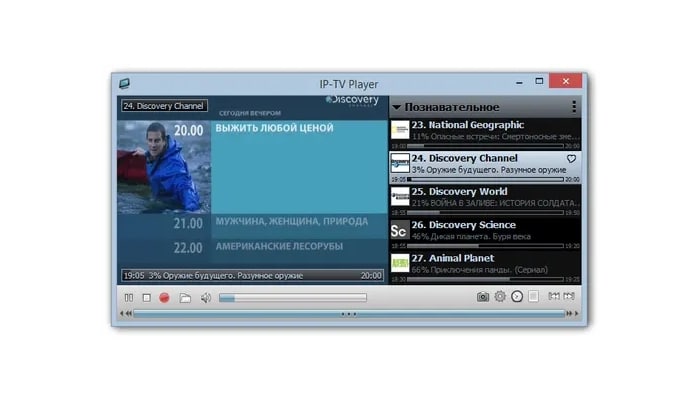Toggle the TV guide page icon
Viewport: 700px width, 400px height.
[x=533, y=296]
